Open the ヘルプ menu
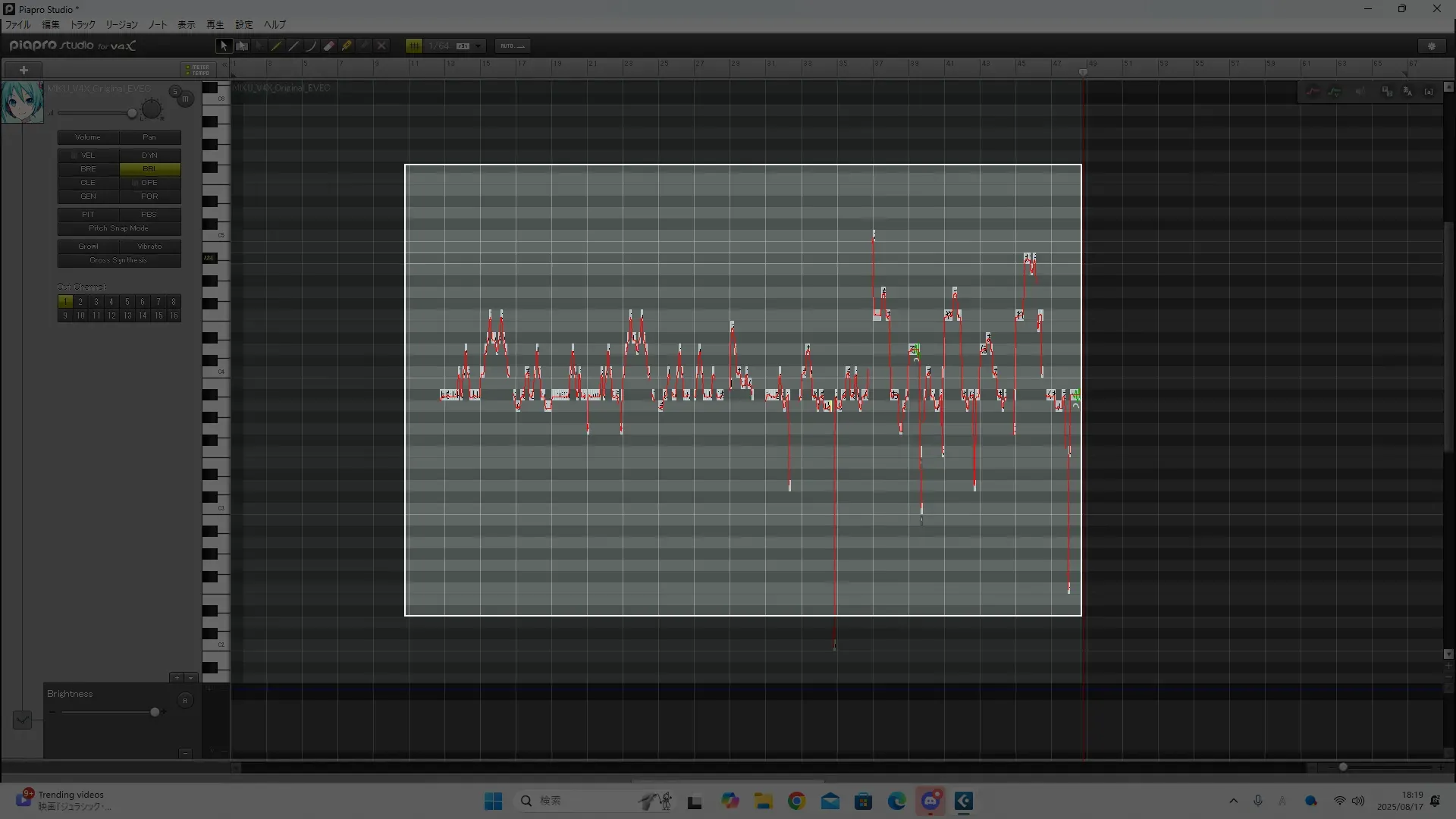The height and width of the screenshot is (819, 1456). coord(275,24)
